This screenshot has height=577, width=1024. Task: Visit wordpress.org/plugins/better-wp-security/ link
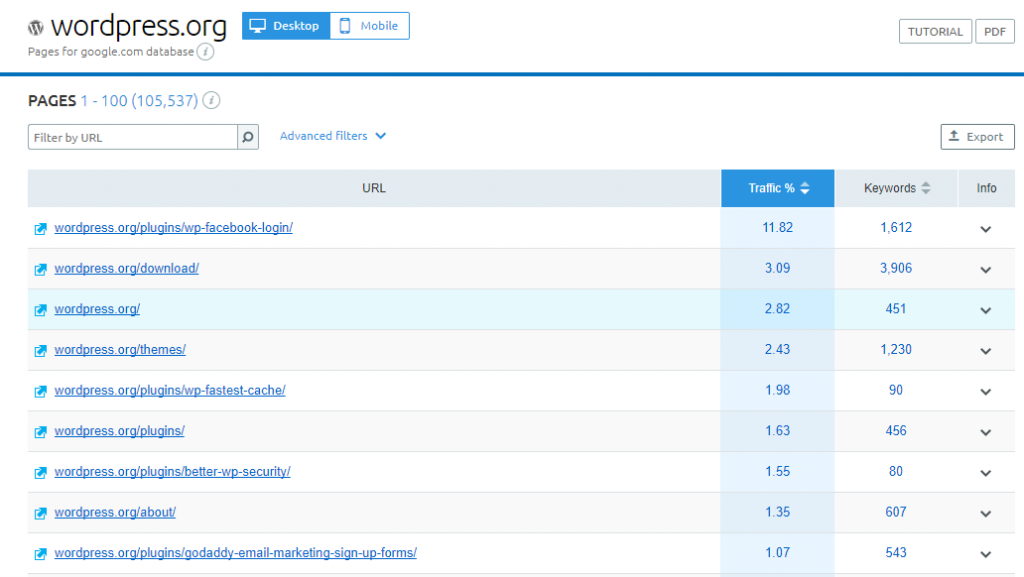[172, 471]
